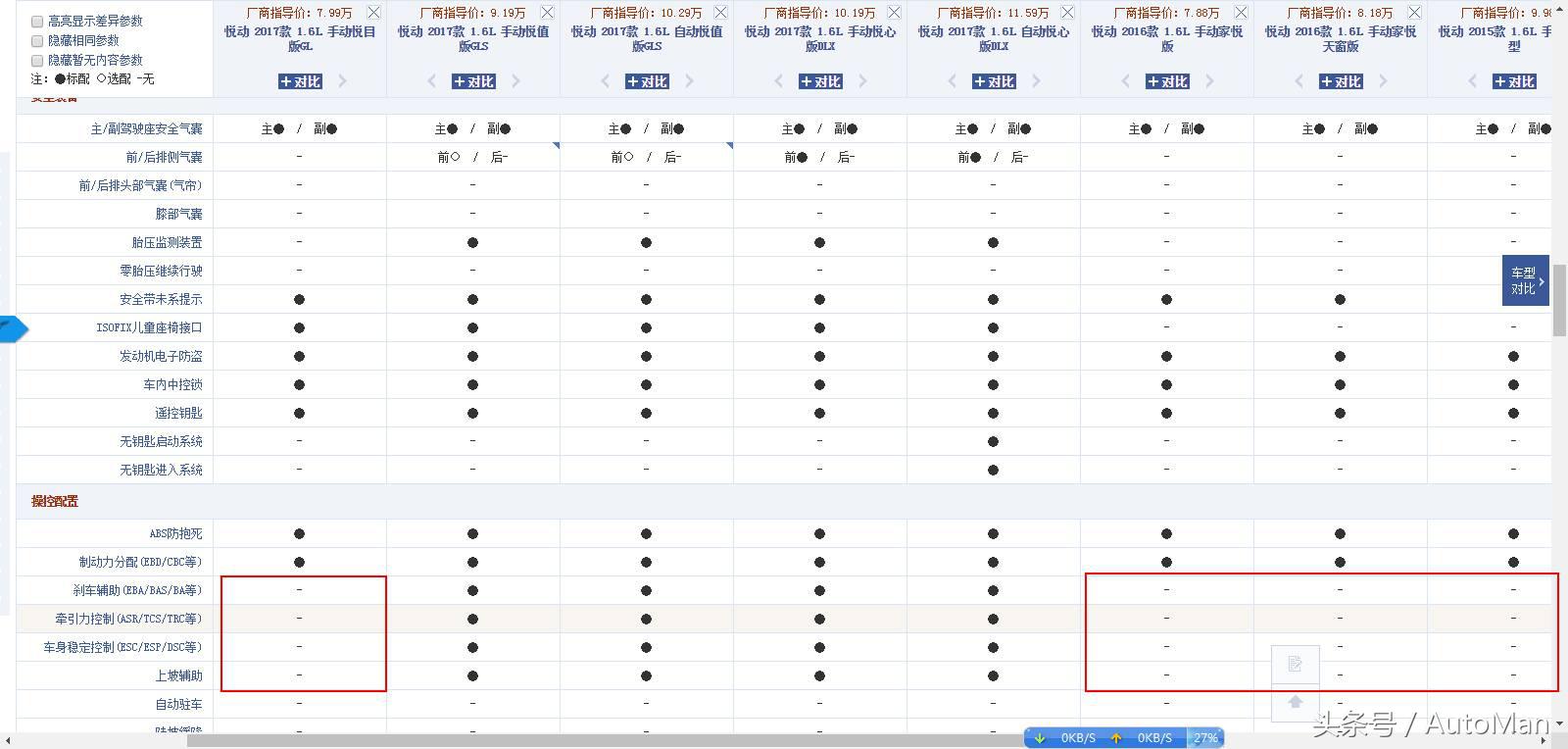
Task: Remove the 11.59万 自动悦心版DLX column
Action: point(1067,12)
